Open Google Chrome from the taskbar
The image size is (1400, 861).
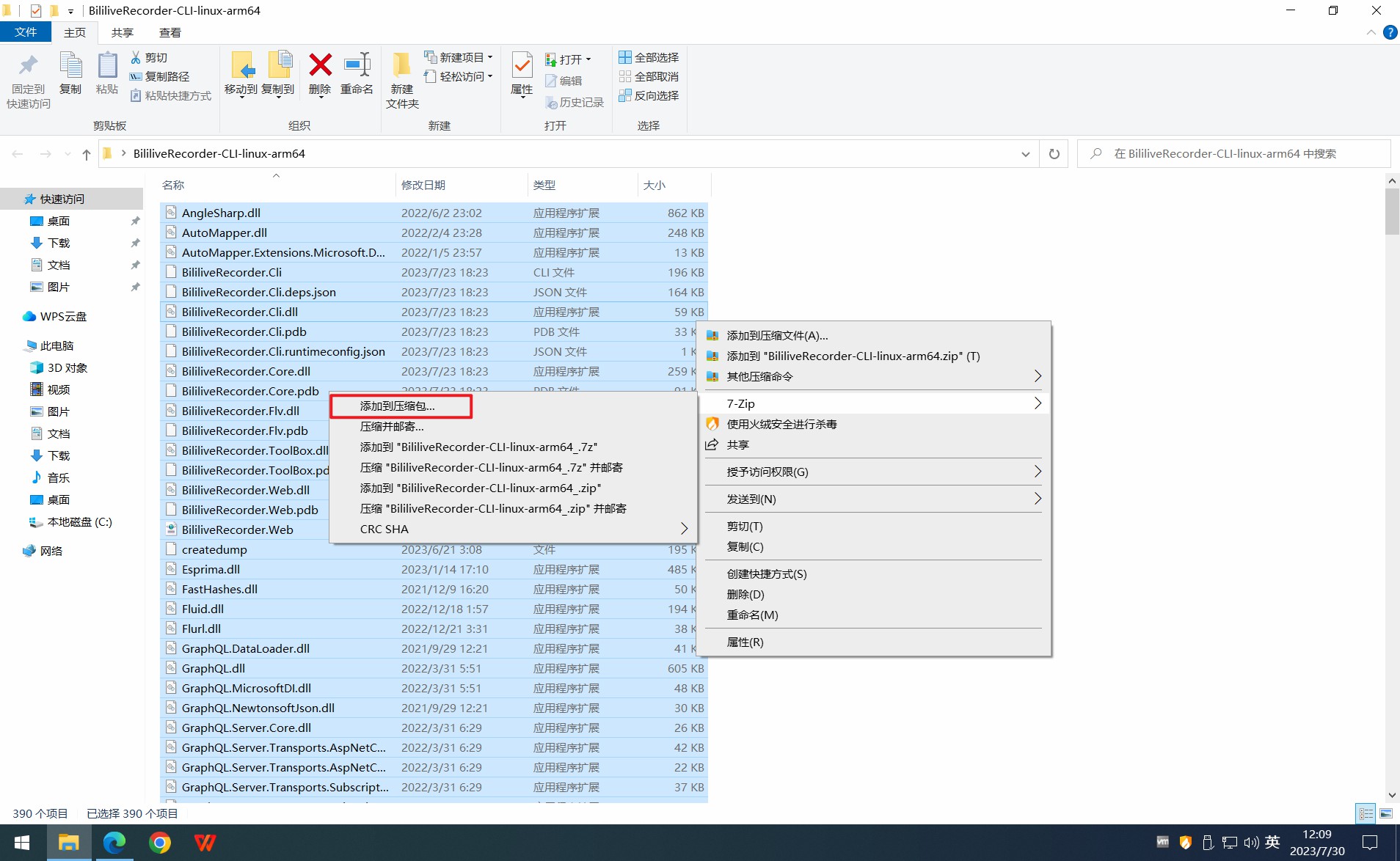159,843
